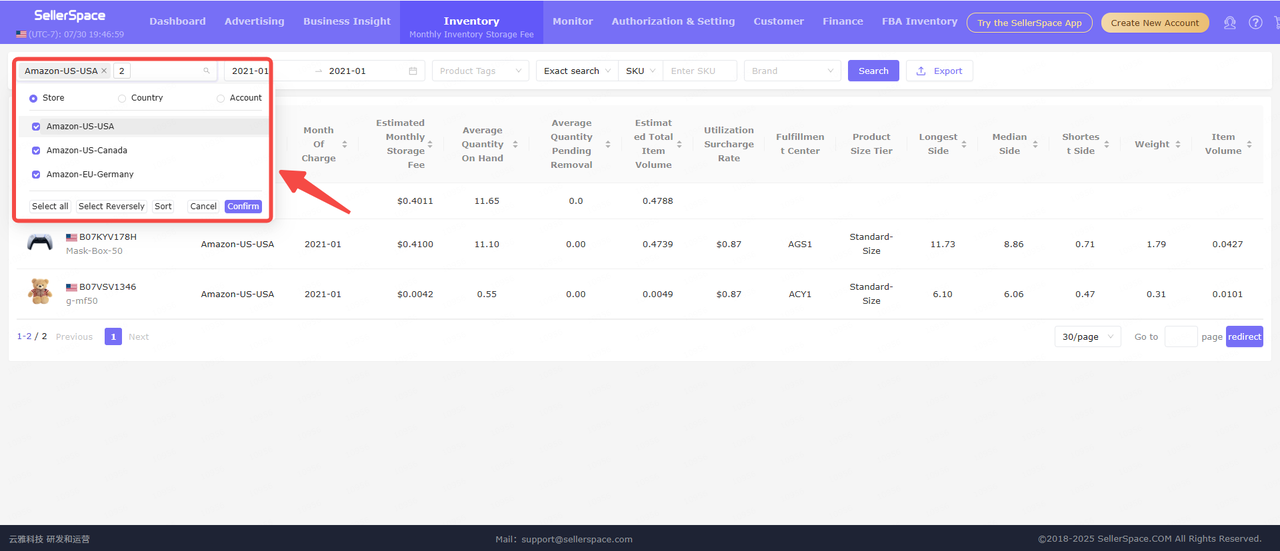Confirm the store selection
The width and height of the screenshot is (1280, 551).
[243, 206]
